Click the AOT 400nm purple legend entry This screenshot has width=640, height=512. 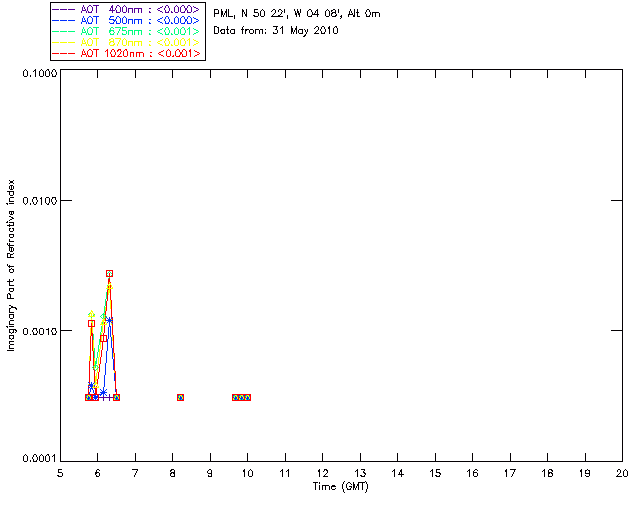click(126, 9)
